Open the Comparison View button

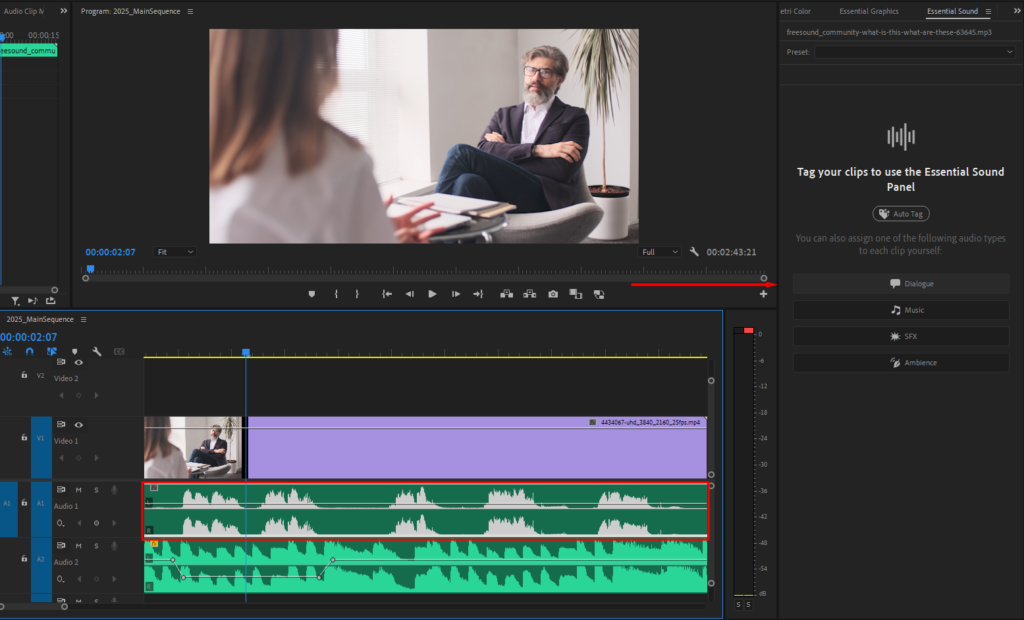tap(575, 294)
